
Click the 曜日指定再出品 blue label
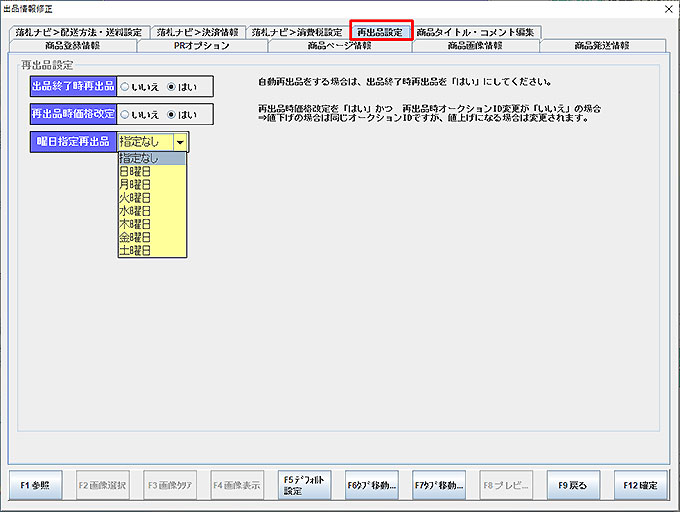click(x=73, y=142)
